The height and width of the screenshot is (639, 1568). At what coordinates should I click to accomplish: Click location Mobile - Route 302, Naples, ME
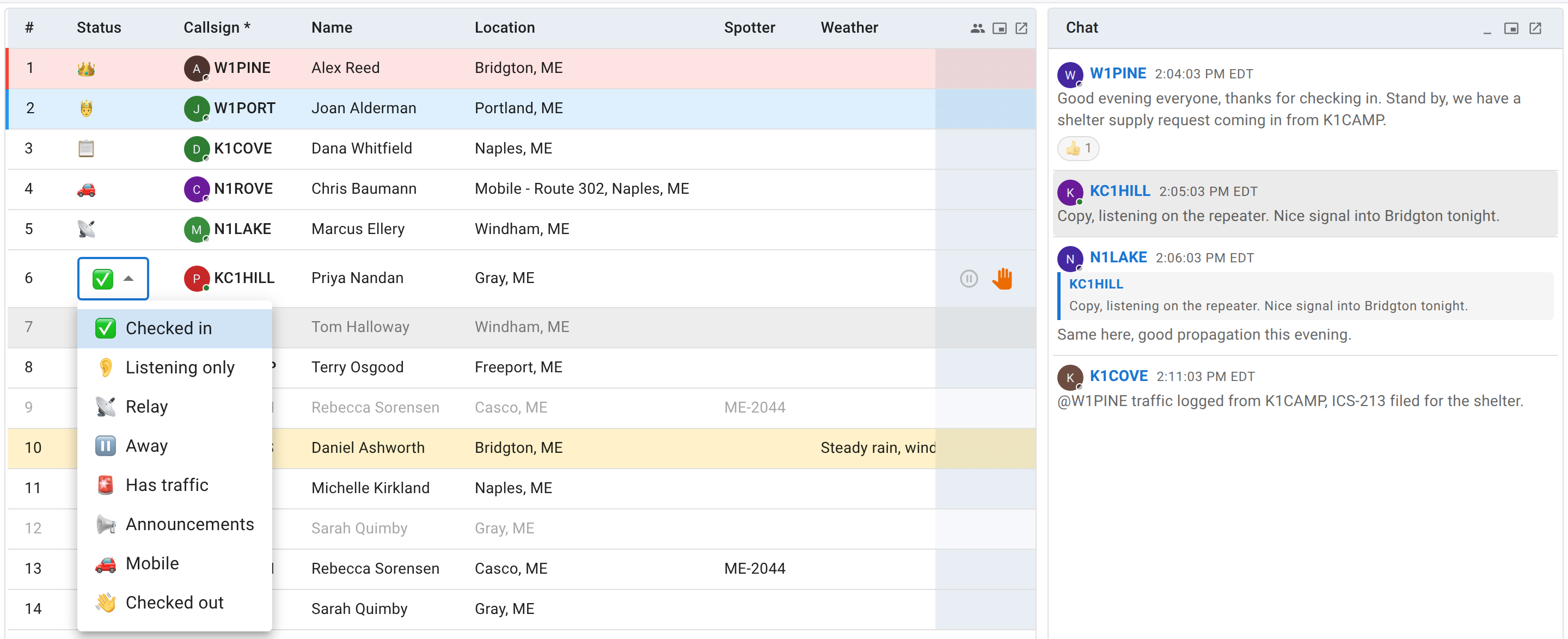point(581,189)
